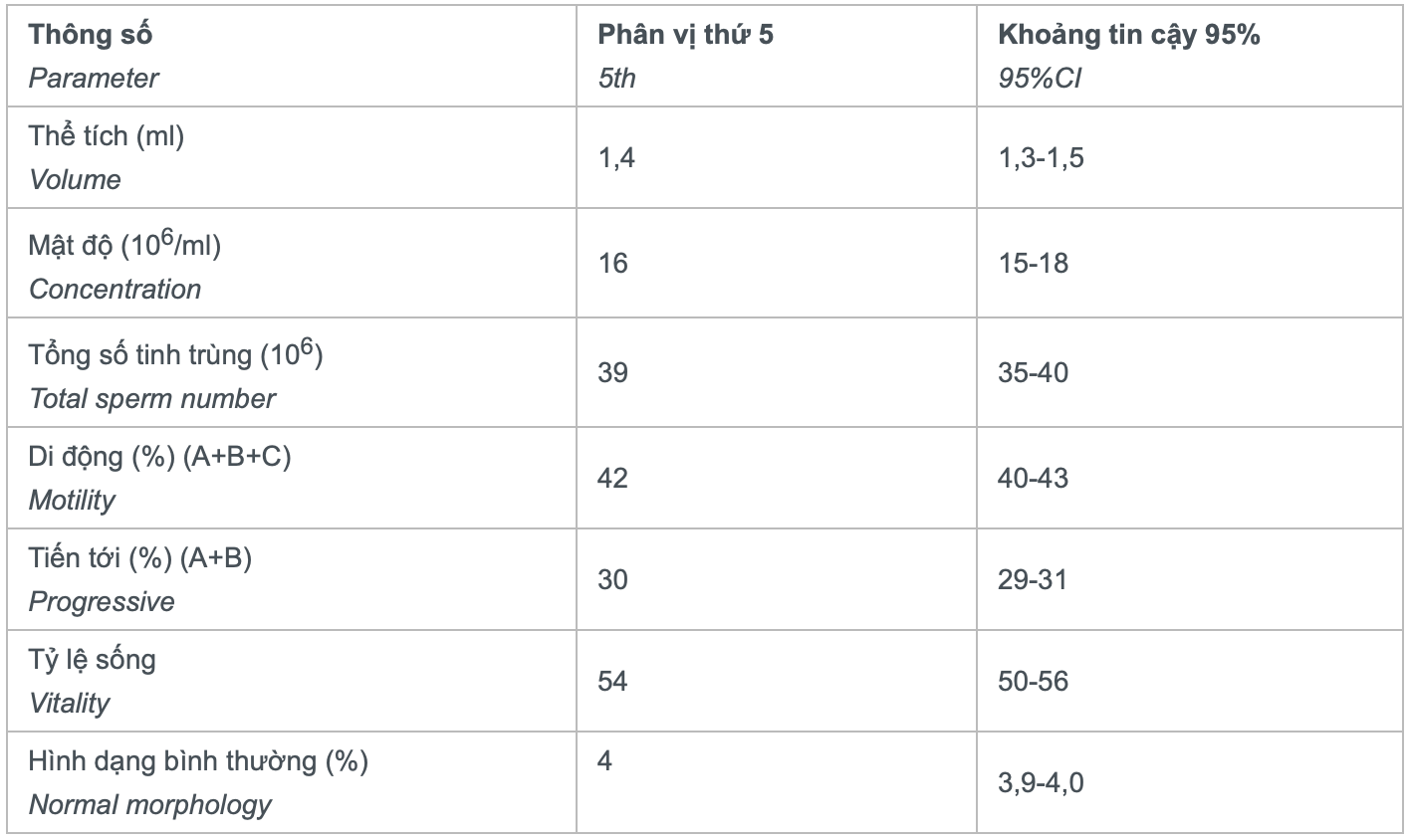This screenshot has height=840, width=1410.
Task: Click the "Khoảng tin cậy 95%" header
Action: 1128,35
